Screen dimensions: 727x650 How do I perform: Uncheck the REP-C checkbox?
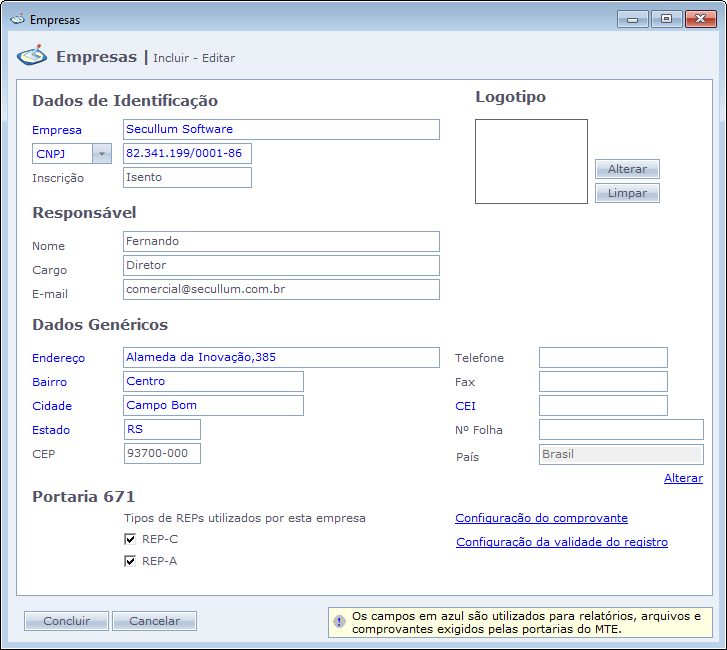tap(130, 539)
